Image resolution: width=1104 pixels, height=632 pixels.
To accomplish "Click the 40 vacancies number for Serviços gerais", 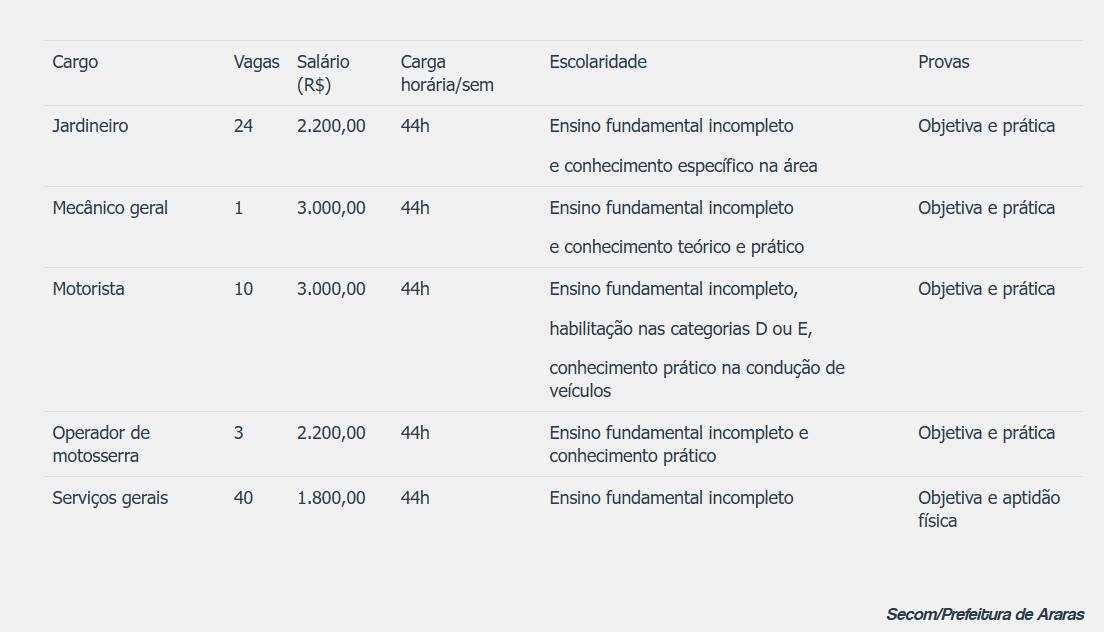I will pyautogui.click(x=243, y=498).
